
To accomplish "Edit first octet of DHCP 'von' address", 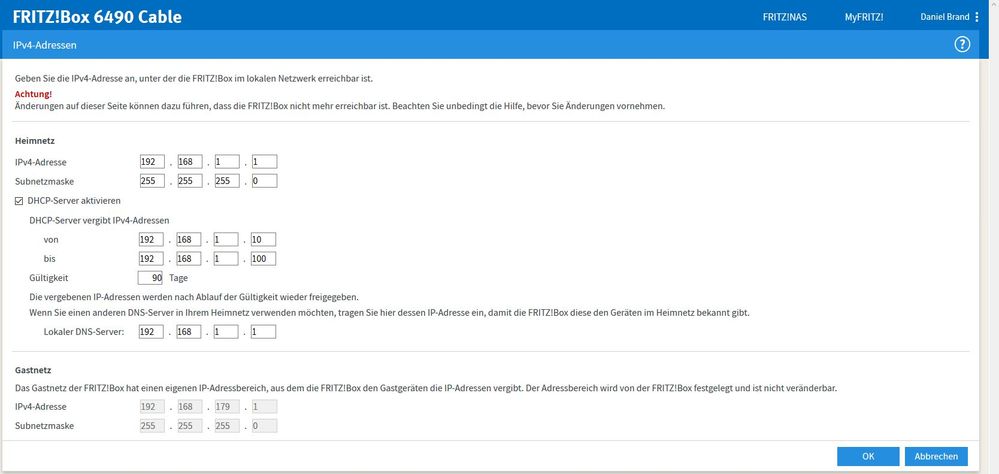I will [x=151, y=240].
